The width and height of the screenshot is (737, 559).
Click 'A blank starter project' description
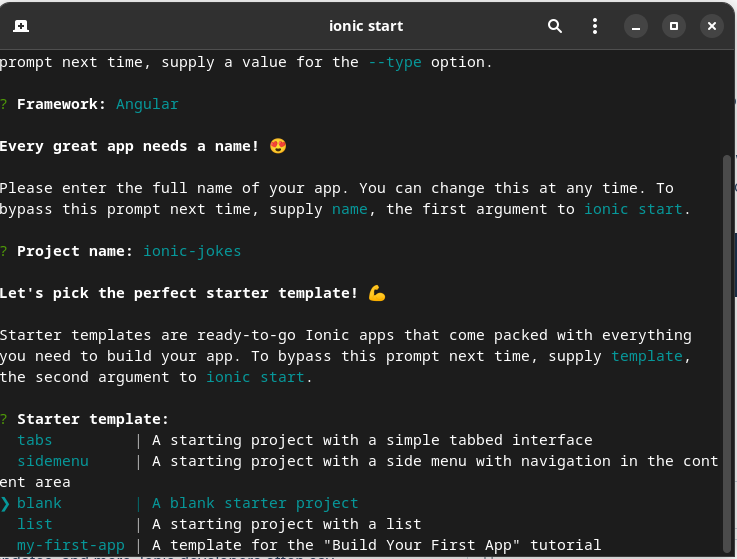[255, 503]
